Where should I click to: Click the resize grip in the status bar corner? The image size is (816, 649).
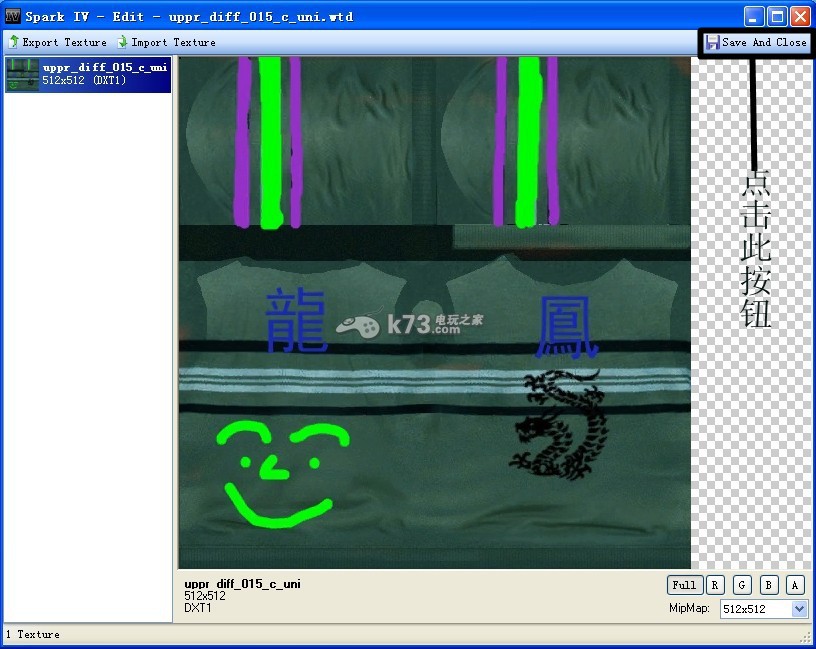point(806,636)
